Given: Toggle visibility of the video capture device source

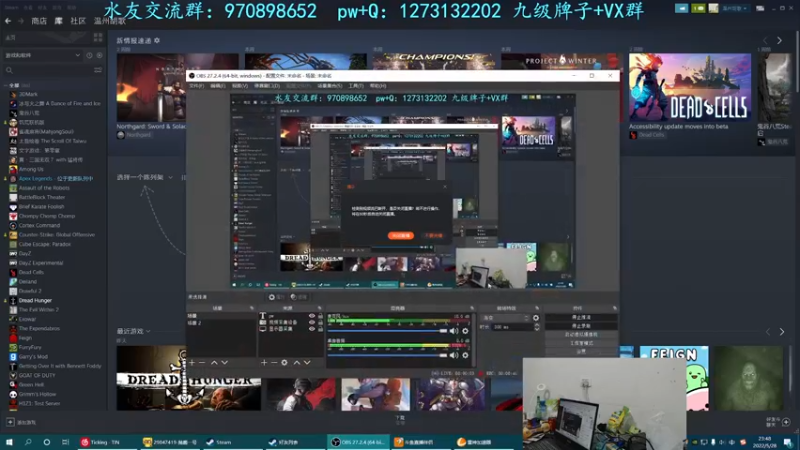Looking at the screenshot, I should coord(312,322).
